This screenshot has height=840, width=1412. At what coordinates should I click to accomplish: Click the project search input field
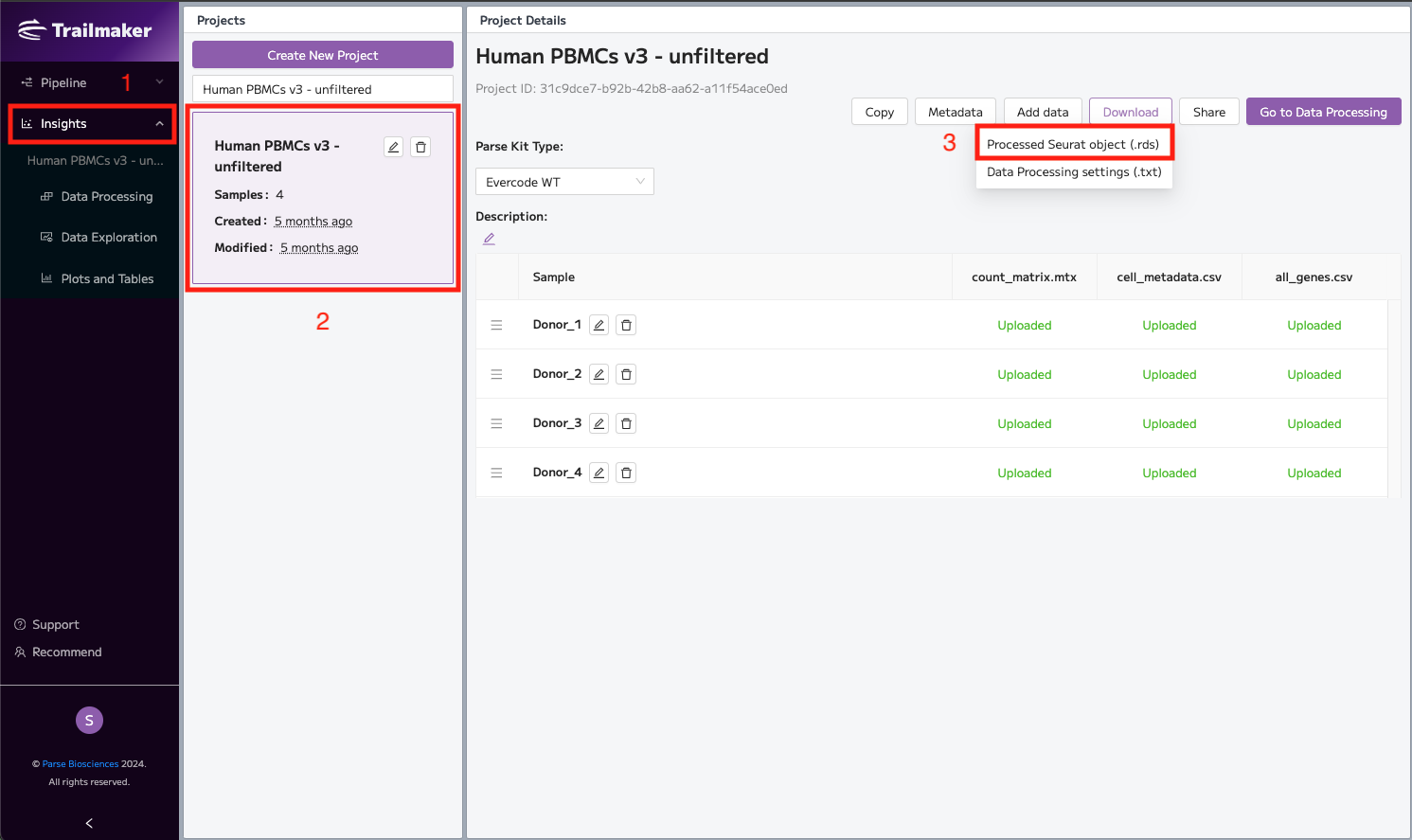coord(322,89)
